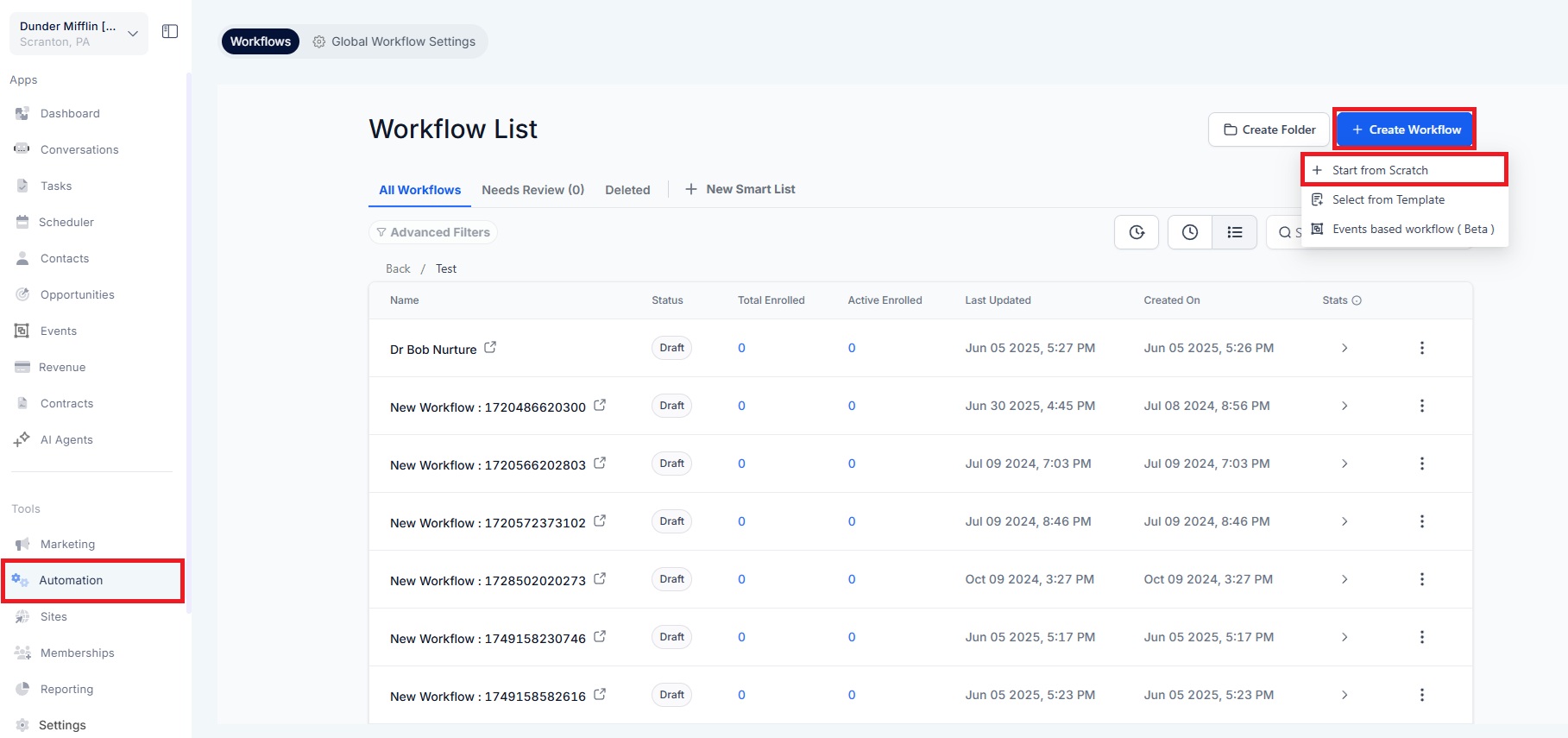Open three-dot menu for workflow 1720572373102
Screen dimensions: 1568x738
pyautogui.click(x=1421, y=521)
